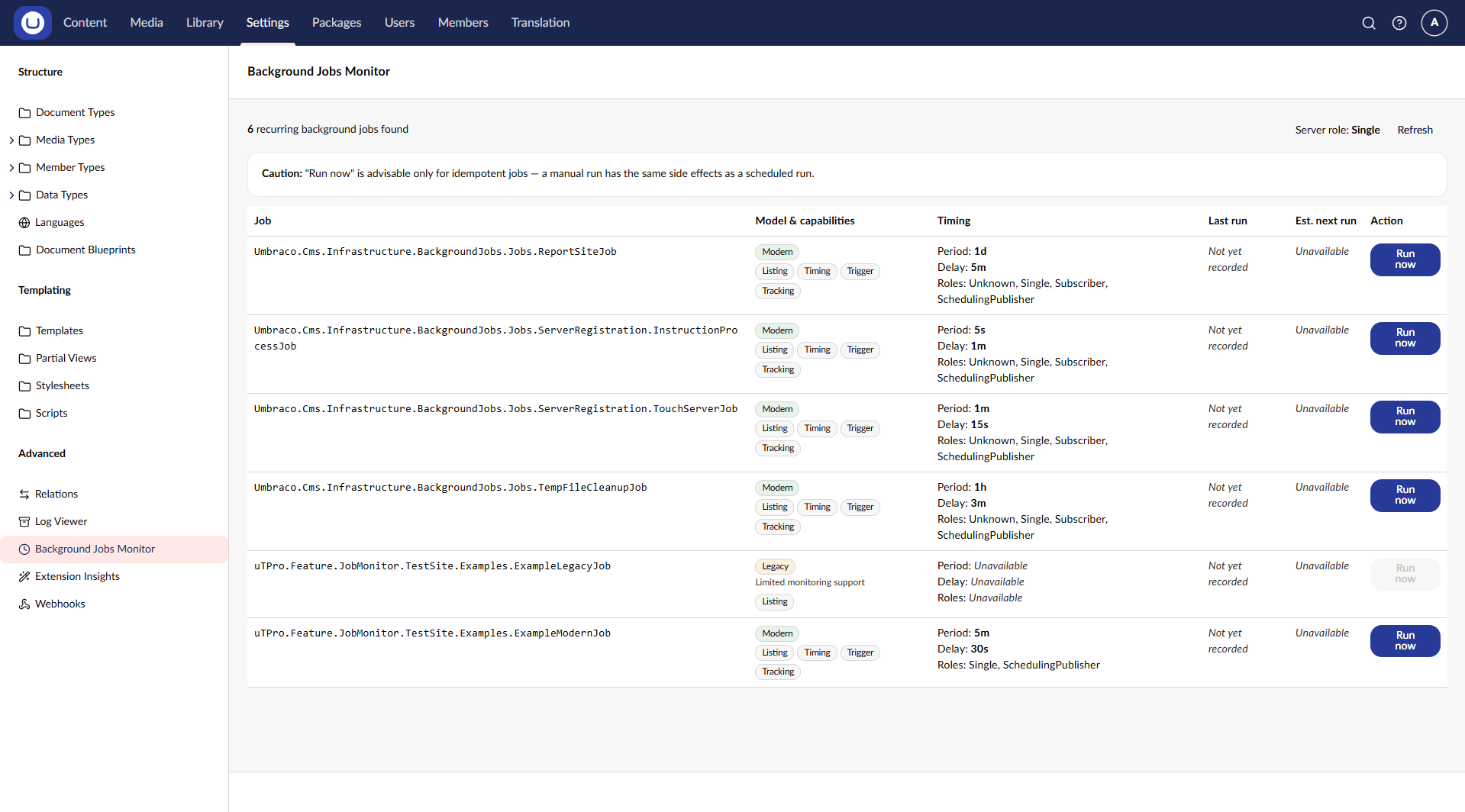Click 'Limited monitoring support' text
Viewport: 1465px width, 812px height.
click(810, 582)
